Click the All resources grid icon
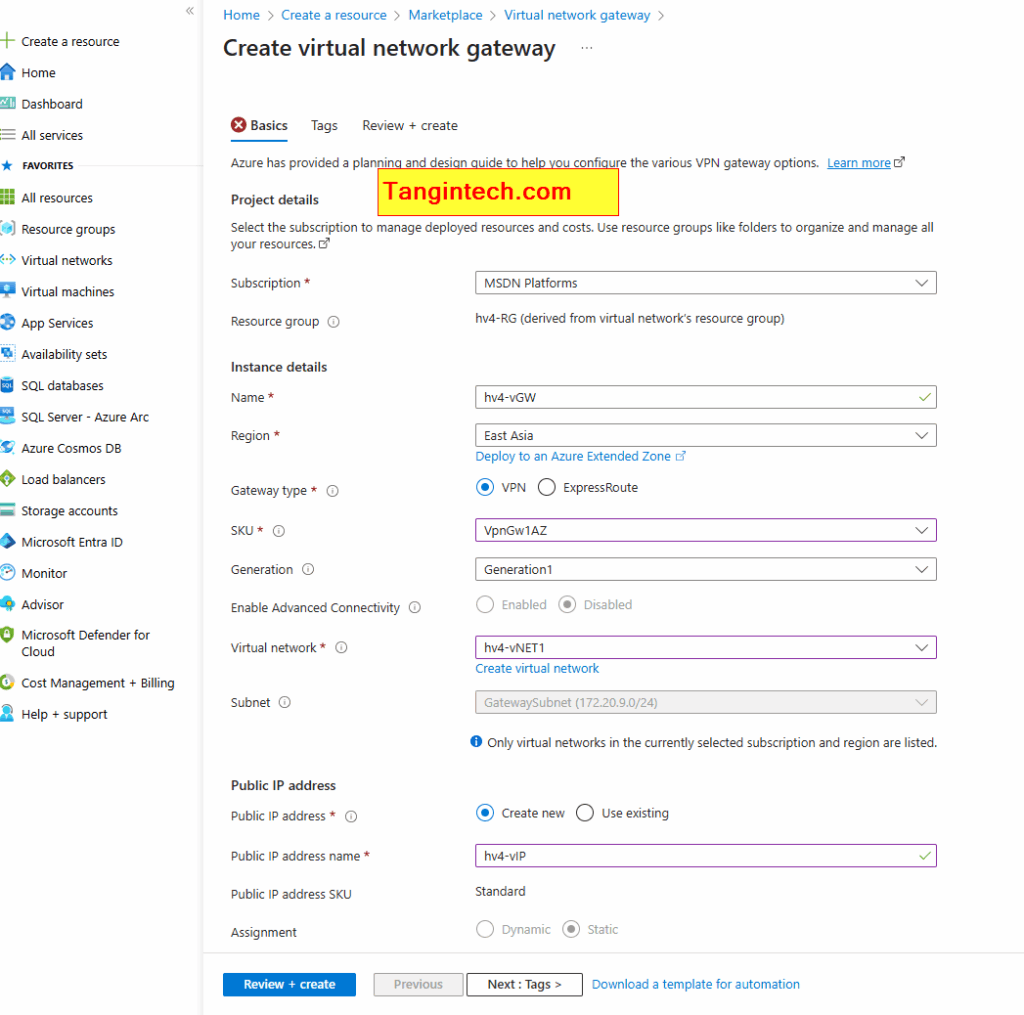The image size is (1024, 1015). (x=7, y=197)
